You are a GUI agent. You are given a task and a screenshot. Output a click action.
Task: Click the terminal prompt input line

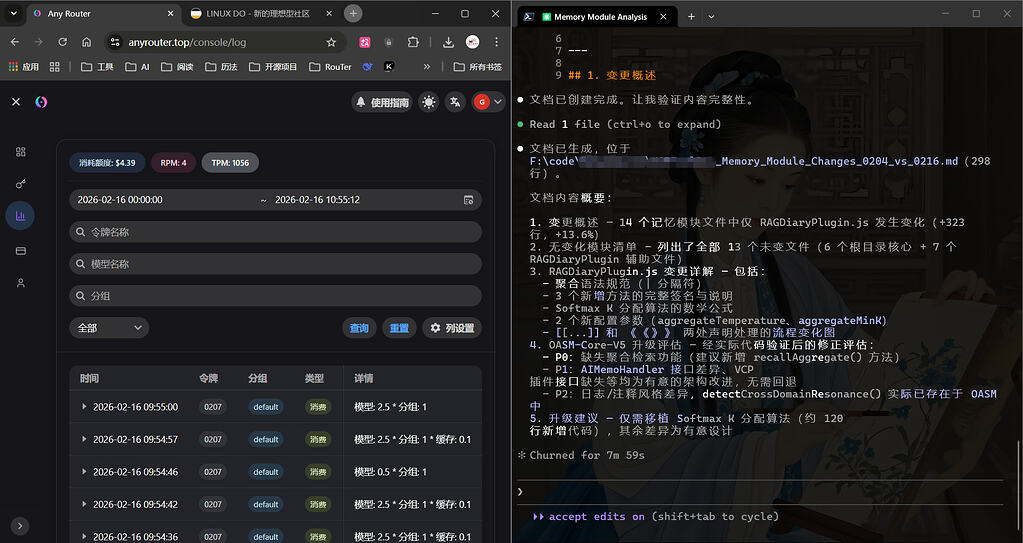(760, 491)
